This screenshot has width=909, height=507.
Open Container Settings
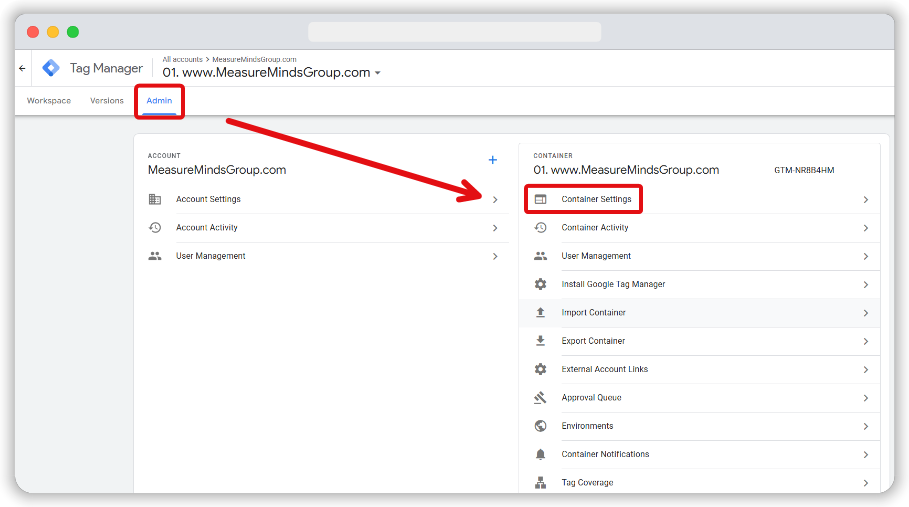(x=597, y=199)
